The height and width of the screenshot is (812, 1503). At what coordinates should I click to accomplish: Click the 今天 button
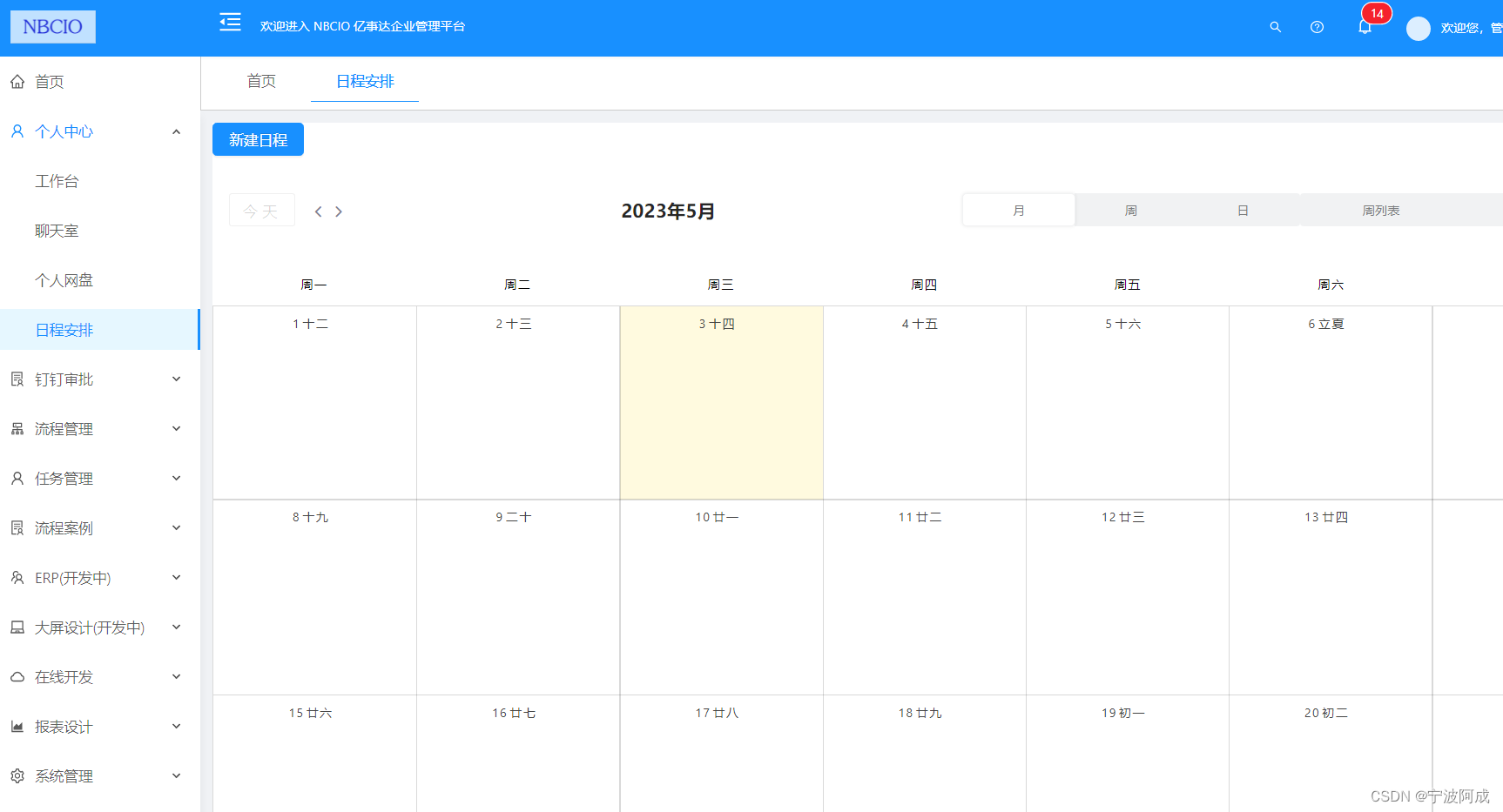[x=262, y=211]
